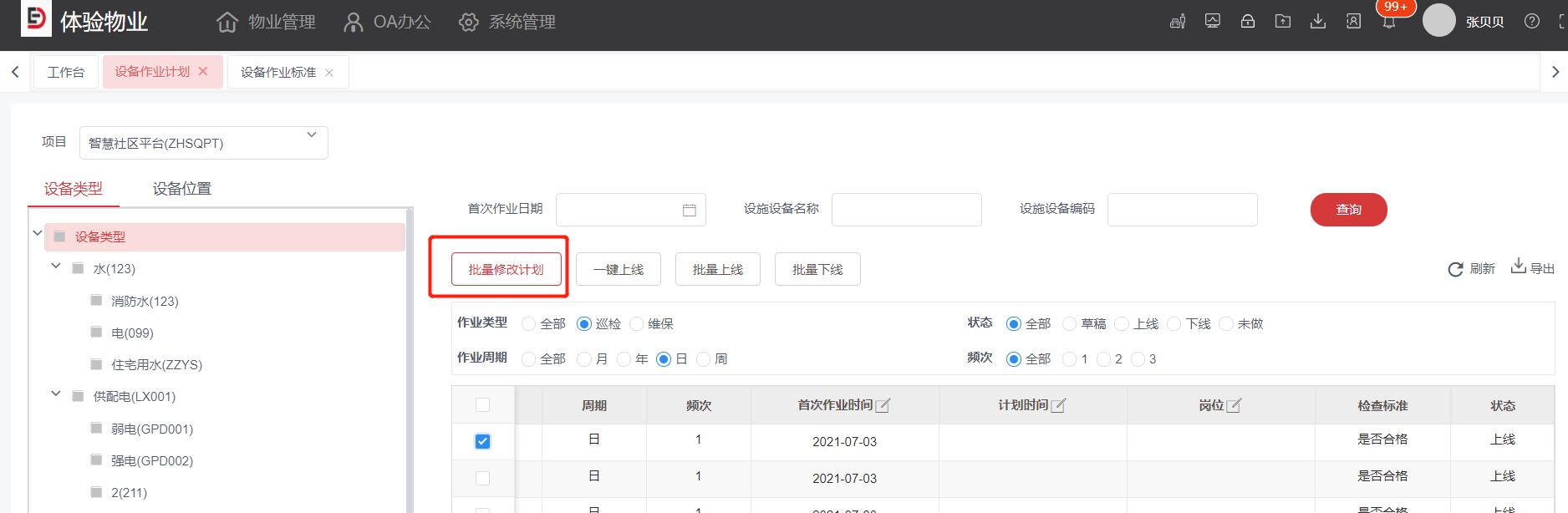The width and height of the screenshot is (1568, 513).
Task: Select 上线 status radio
Action: (1123, 324)
